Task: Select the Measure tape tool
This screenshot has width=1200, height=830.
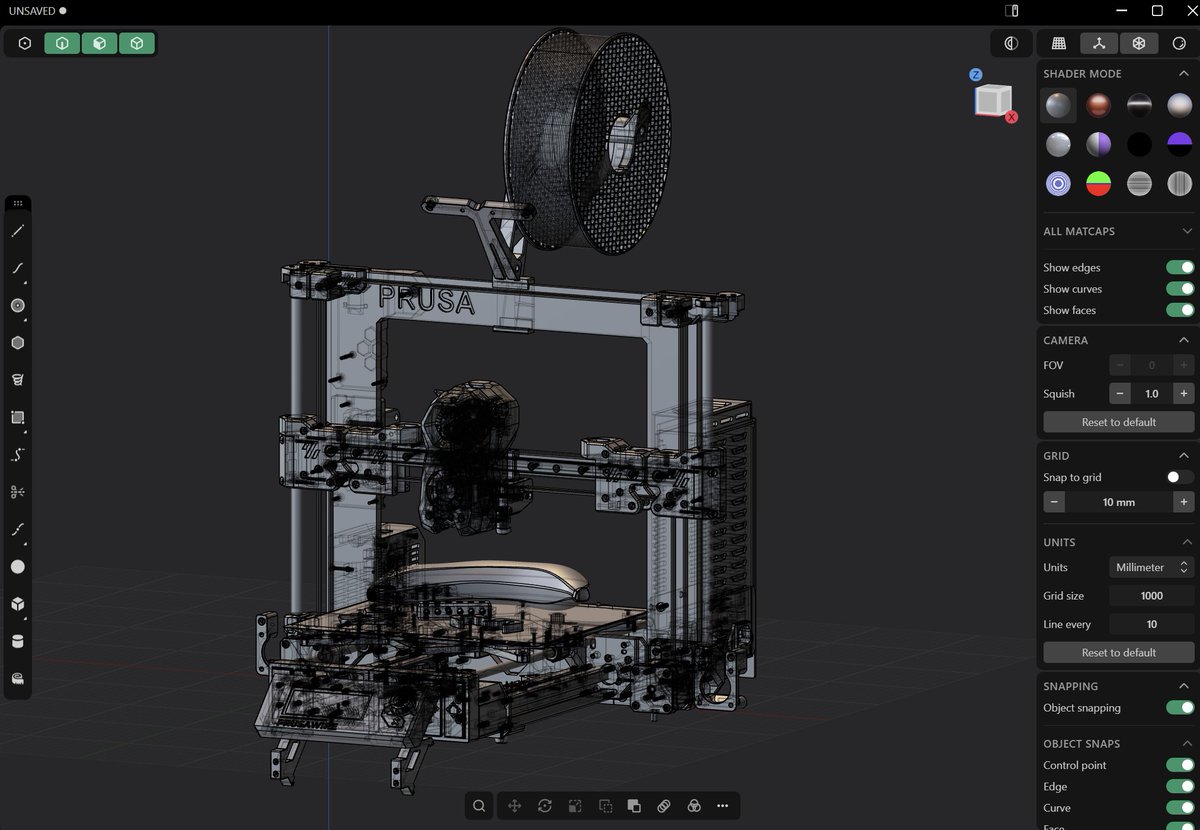Action: (18, 678)
